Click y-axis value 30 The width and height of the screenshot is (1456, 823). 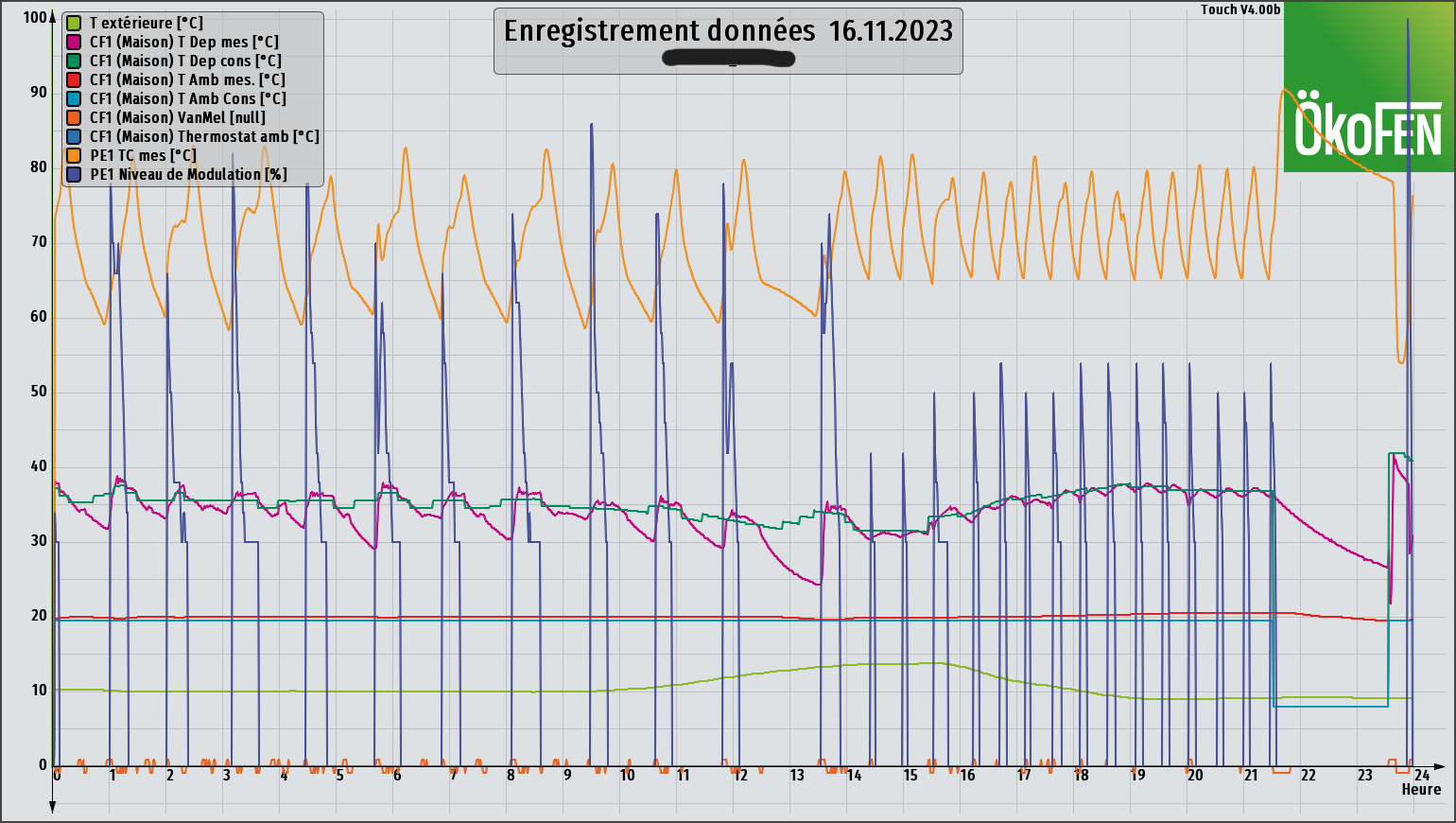click(x=39, y=540)
